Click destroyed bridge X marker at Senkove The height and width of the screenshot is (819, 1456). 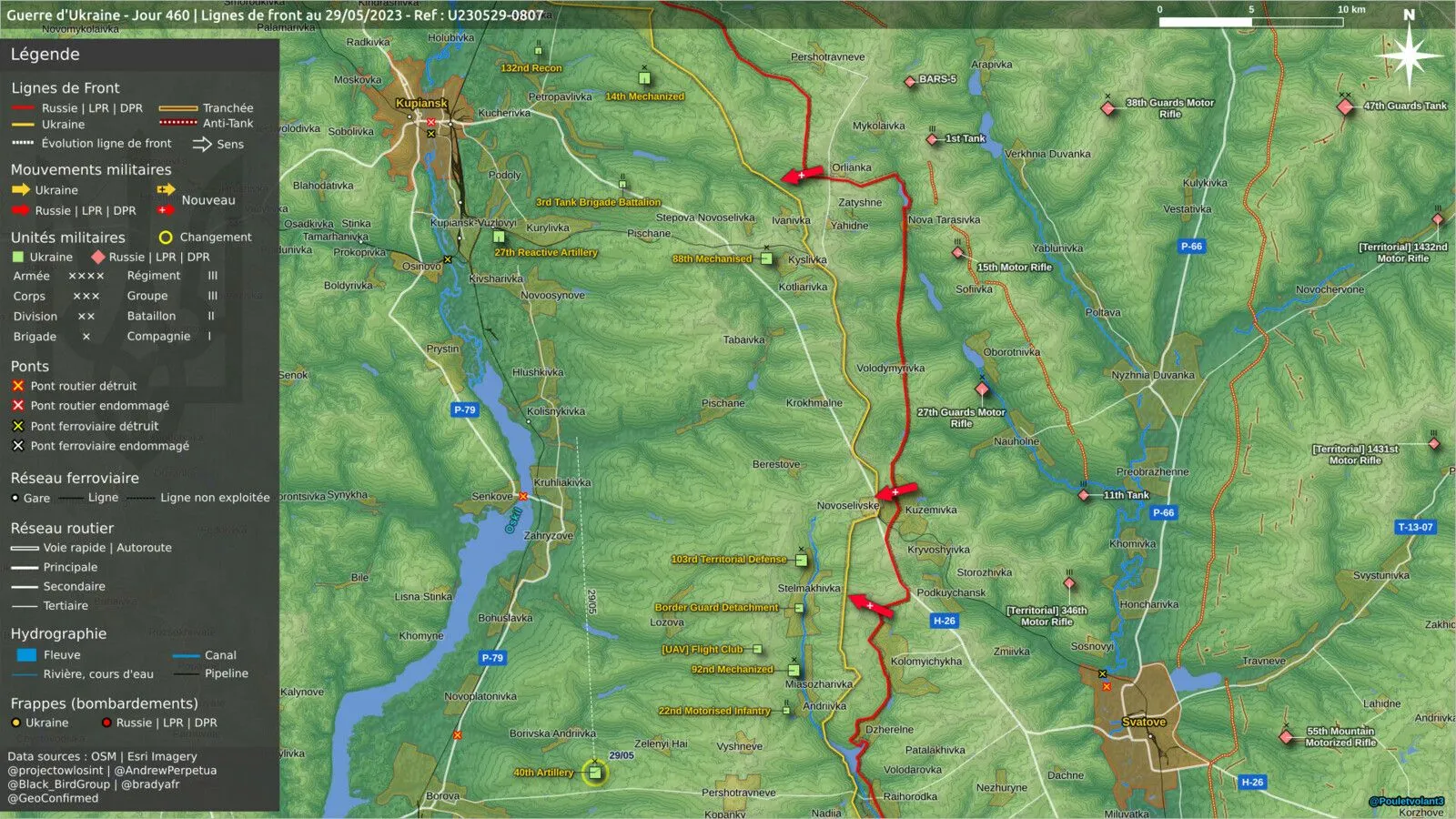point(523,496)
